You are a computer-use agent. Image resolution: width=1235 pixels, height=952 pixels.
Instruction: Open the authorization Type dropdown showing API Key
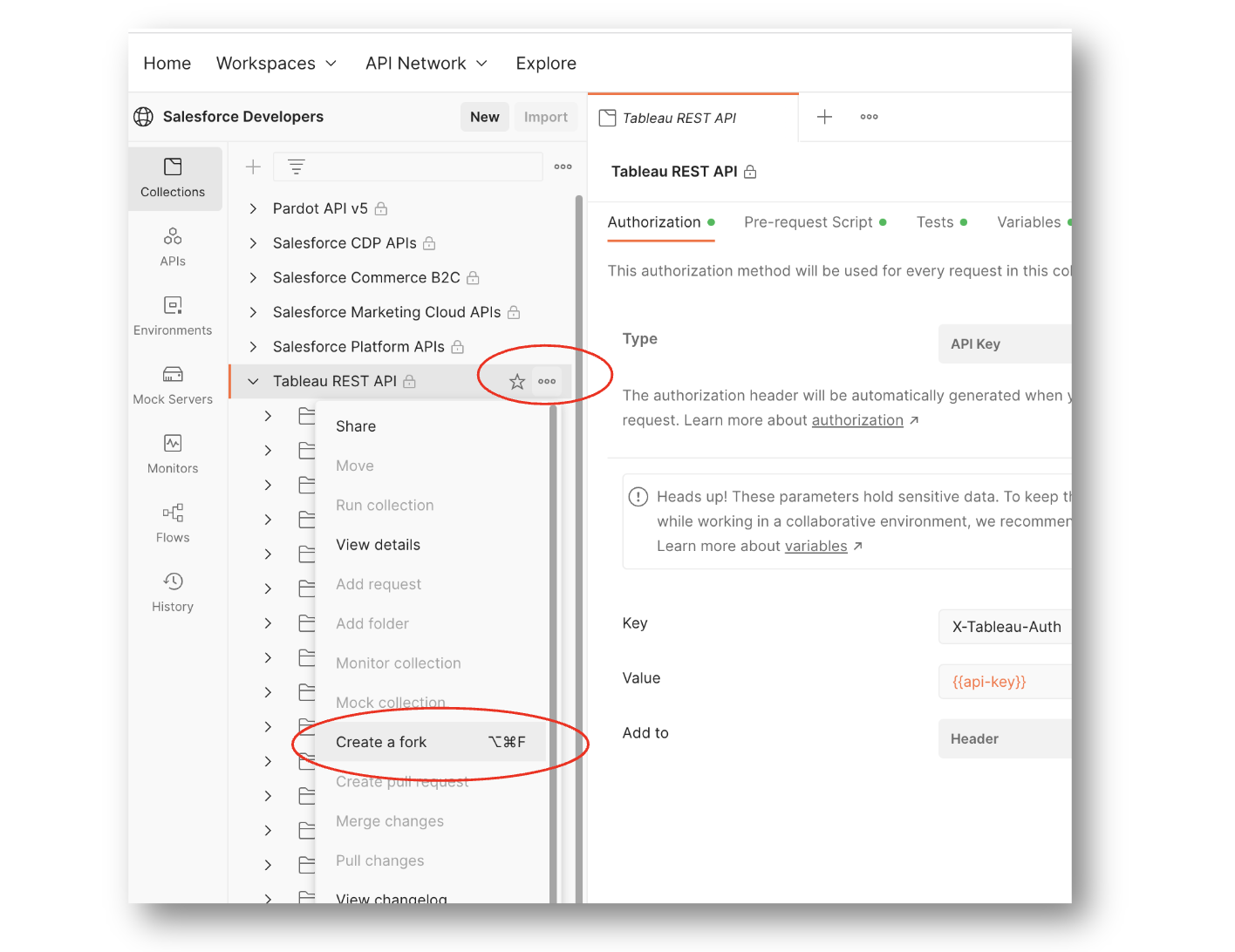1005,344
